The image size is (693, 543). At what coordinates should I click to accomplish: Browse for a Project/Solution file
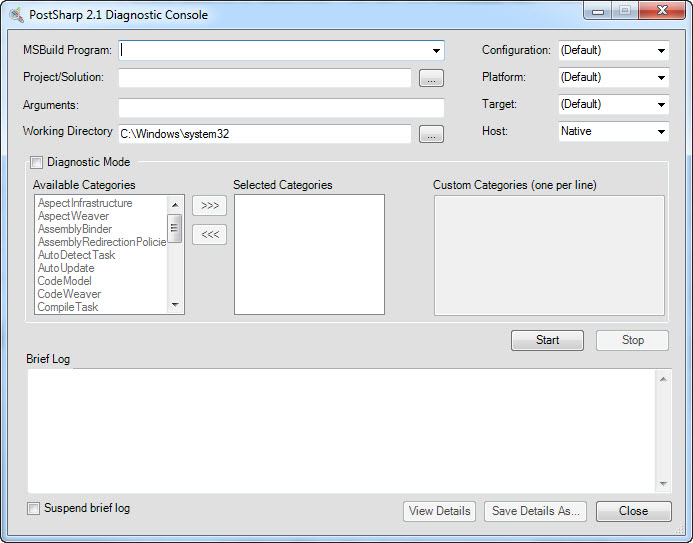(431, 78)
